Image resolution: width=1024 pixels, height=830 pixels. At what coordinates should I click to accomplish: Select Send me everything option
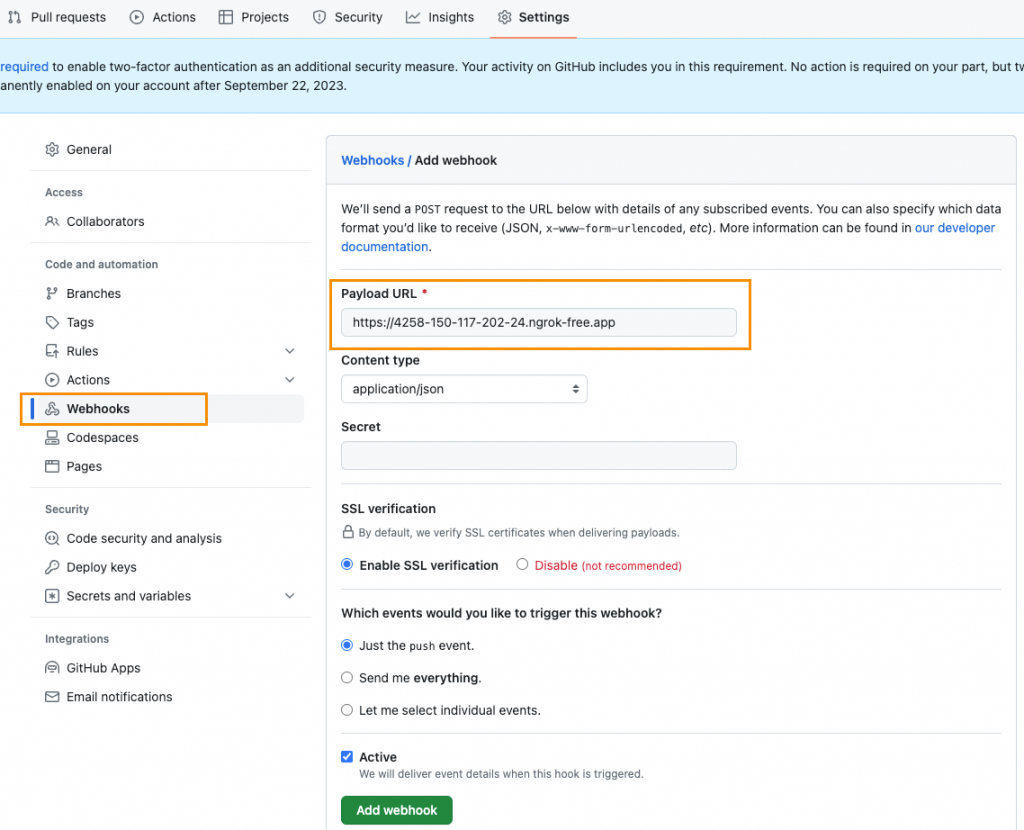point(347,678)
